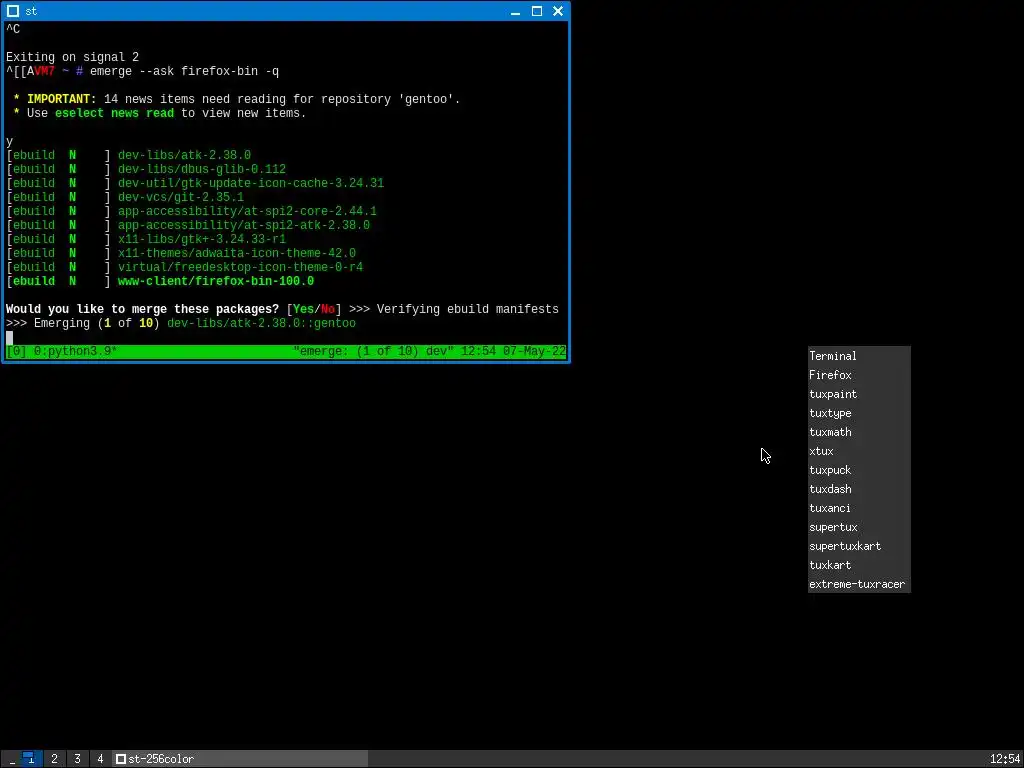
Task: Launch Terminal from the root menu
Action: click(x=859, y=356)
